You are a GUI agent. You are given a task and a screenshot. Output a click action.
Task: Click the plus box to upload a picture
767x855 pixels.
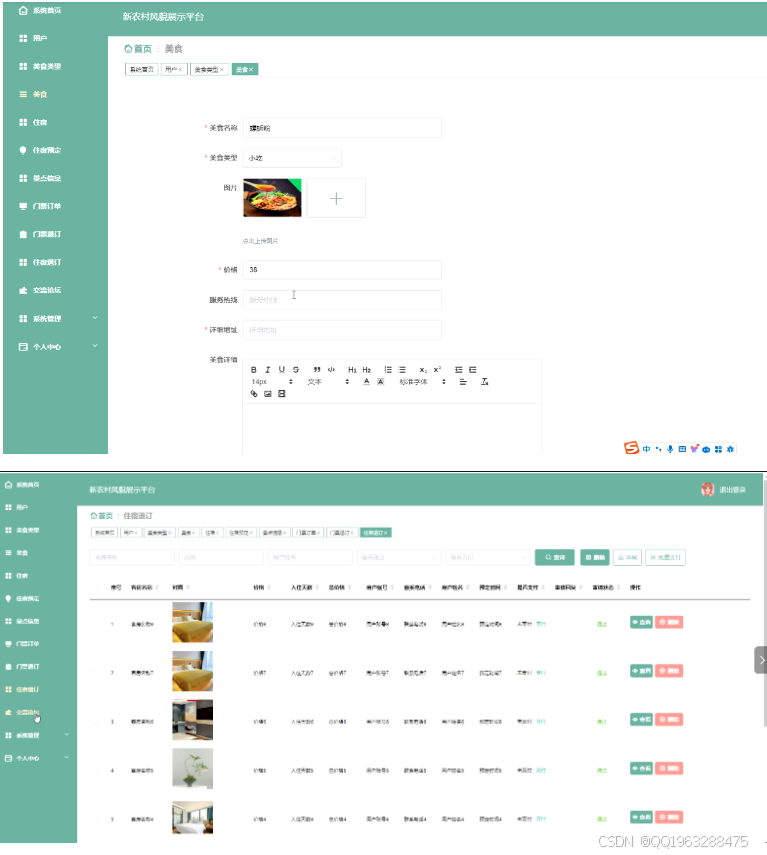(x=336, y=198)
